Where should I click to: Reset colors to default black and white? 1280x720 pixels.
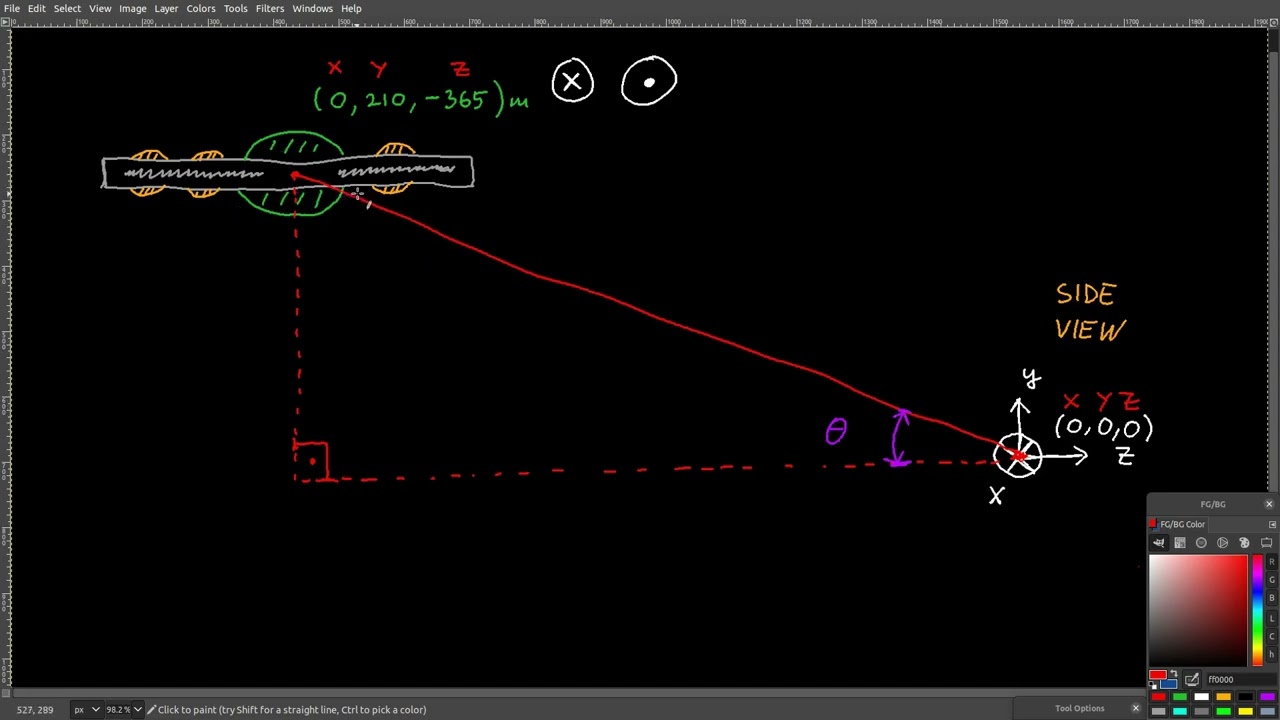tap(1153, 685)
